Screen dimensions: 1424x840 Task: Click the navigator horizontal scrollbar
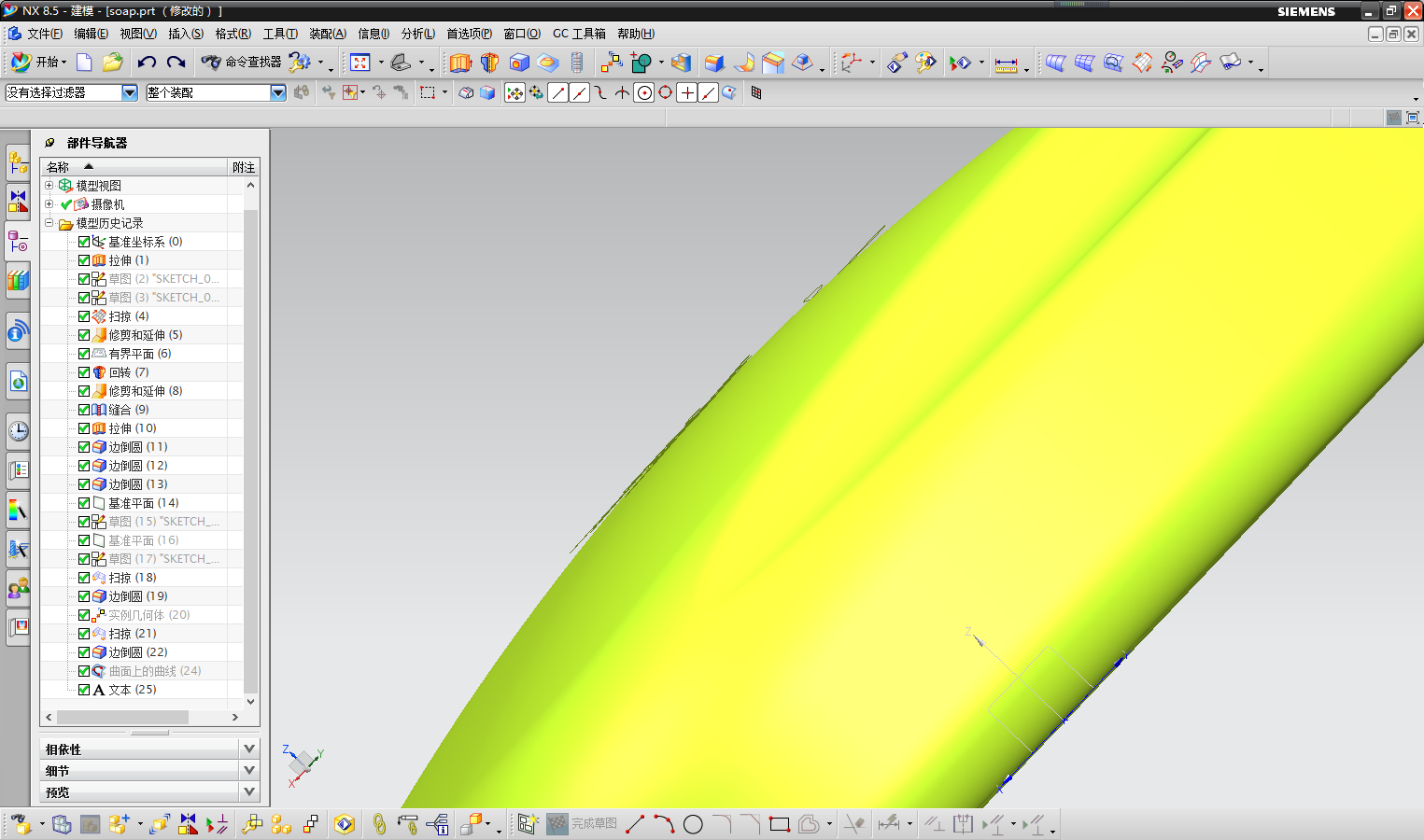(122, 717)
